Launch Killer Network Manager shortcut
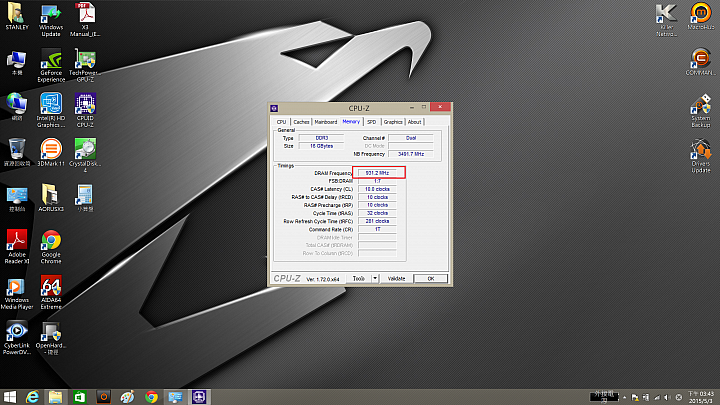The width and height of the screenshot is (720, 405). tap(666, 20)
